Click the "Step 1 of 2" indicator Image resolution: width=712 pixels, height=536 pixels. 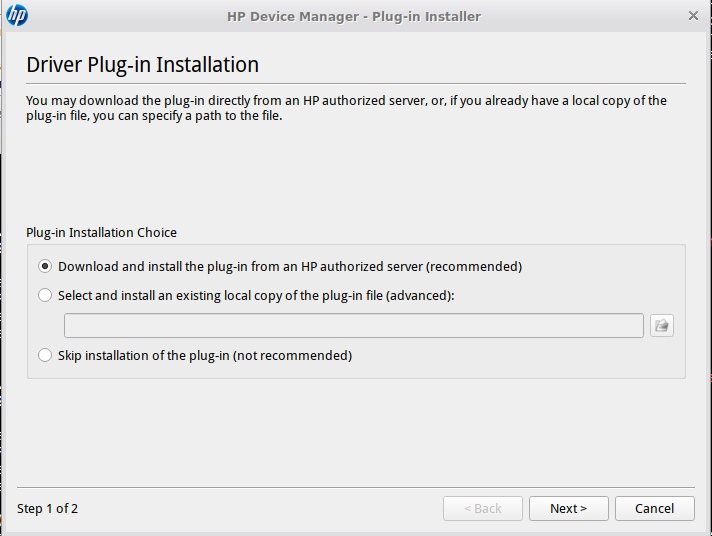48,508
